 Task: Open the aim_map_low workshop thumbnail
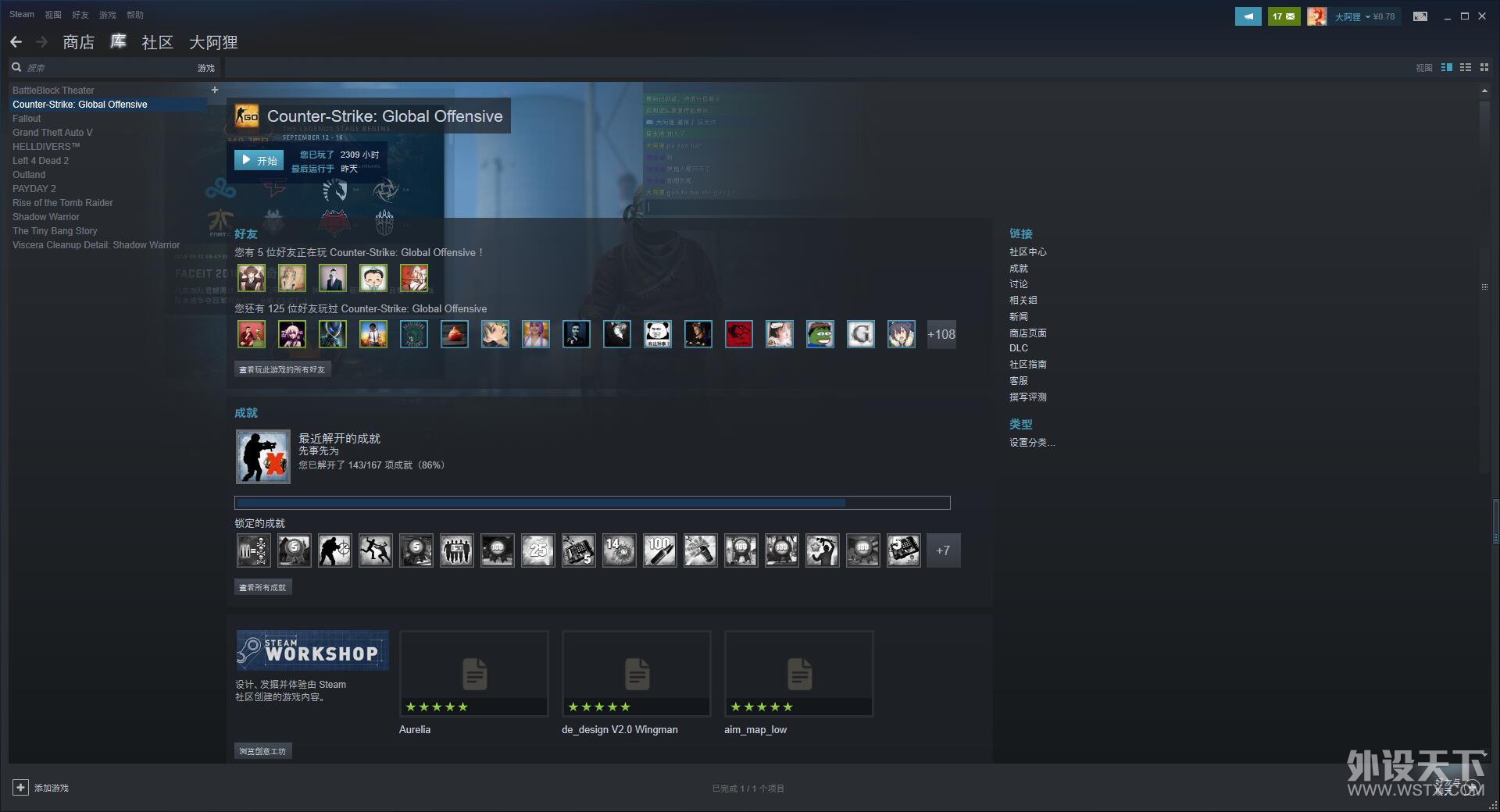click(x=799, y=673)
